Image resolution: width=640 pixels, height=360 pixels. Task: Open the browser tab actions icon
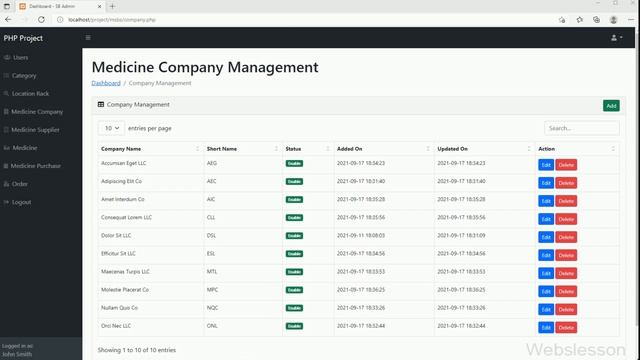(7, 6)
